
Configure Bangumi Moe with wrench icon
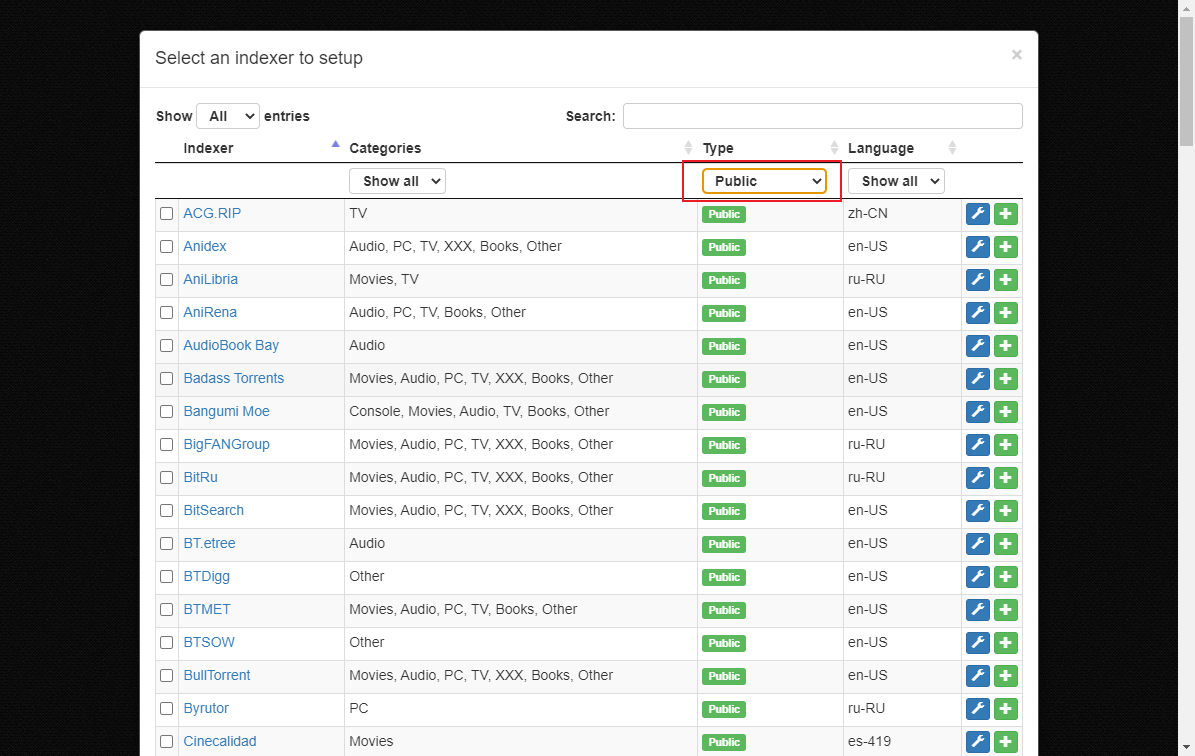(978, 412)
